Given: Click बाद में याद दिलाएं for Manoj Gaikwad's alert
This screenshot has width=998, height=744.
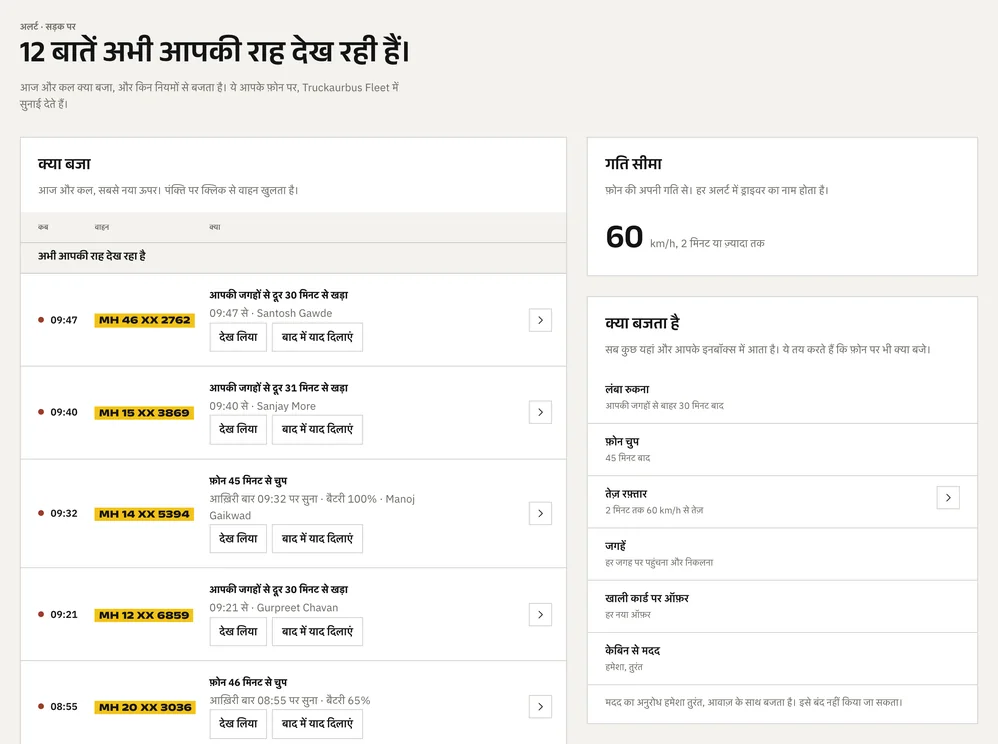Looking at the screenshot, I should pyautogui.click(x=318, y=539).
